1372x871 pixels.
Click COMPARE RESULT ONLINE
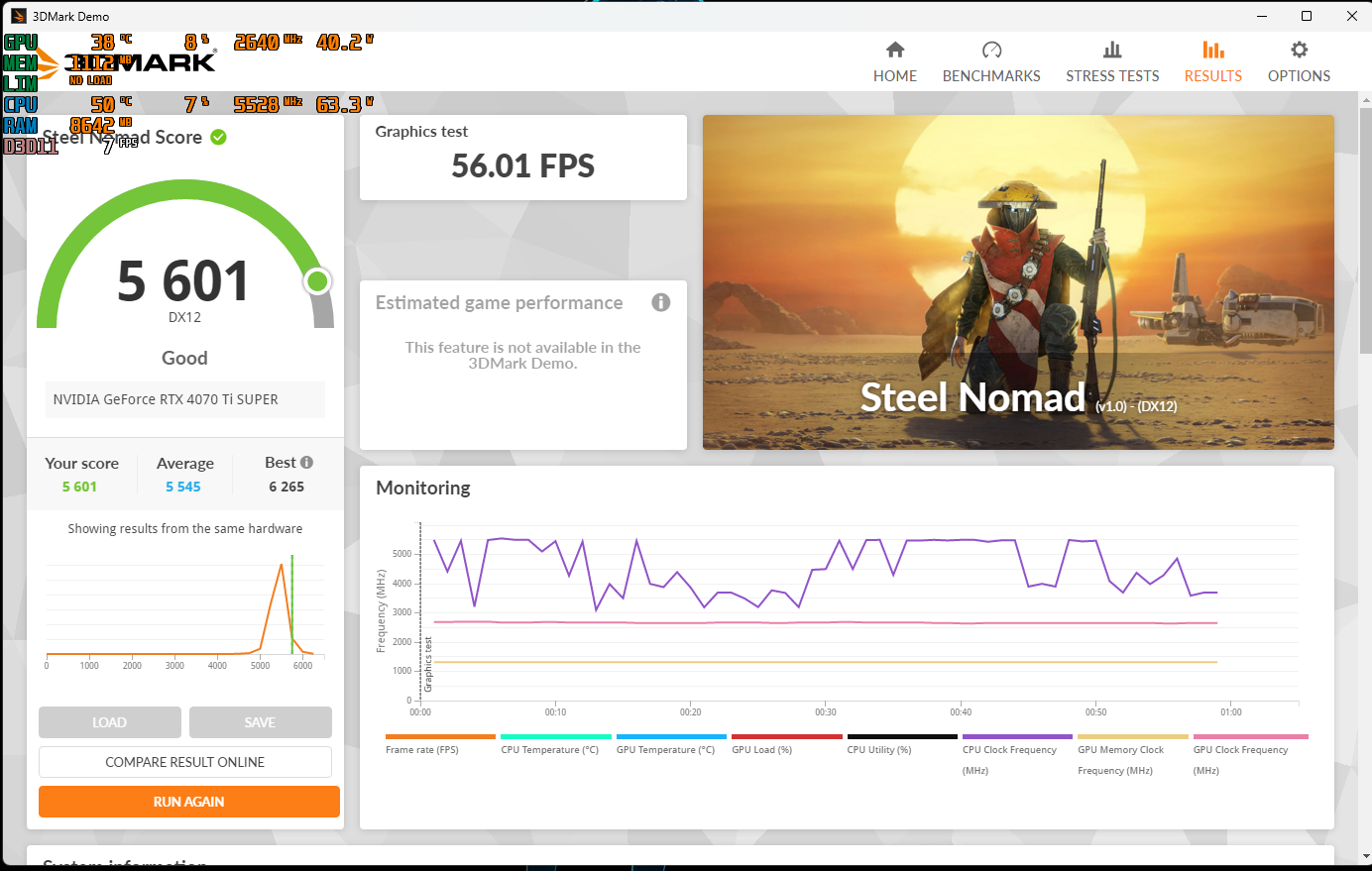[x=185, y=762]
